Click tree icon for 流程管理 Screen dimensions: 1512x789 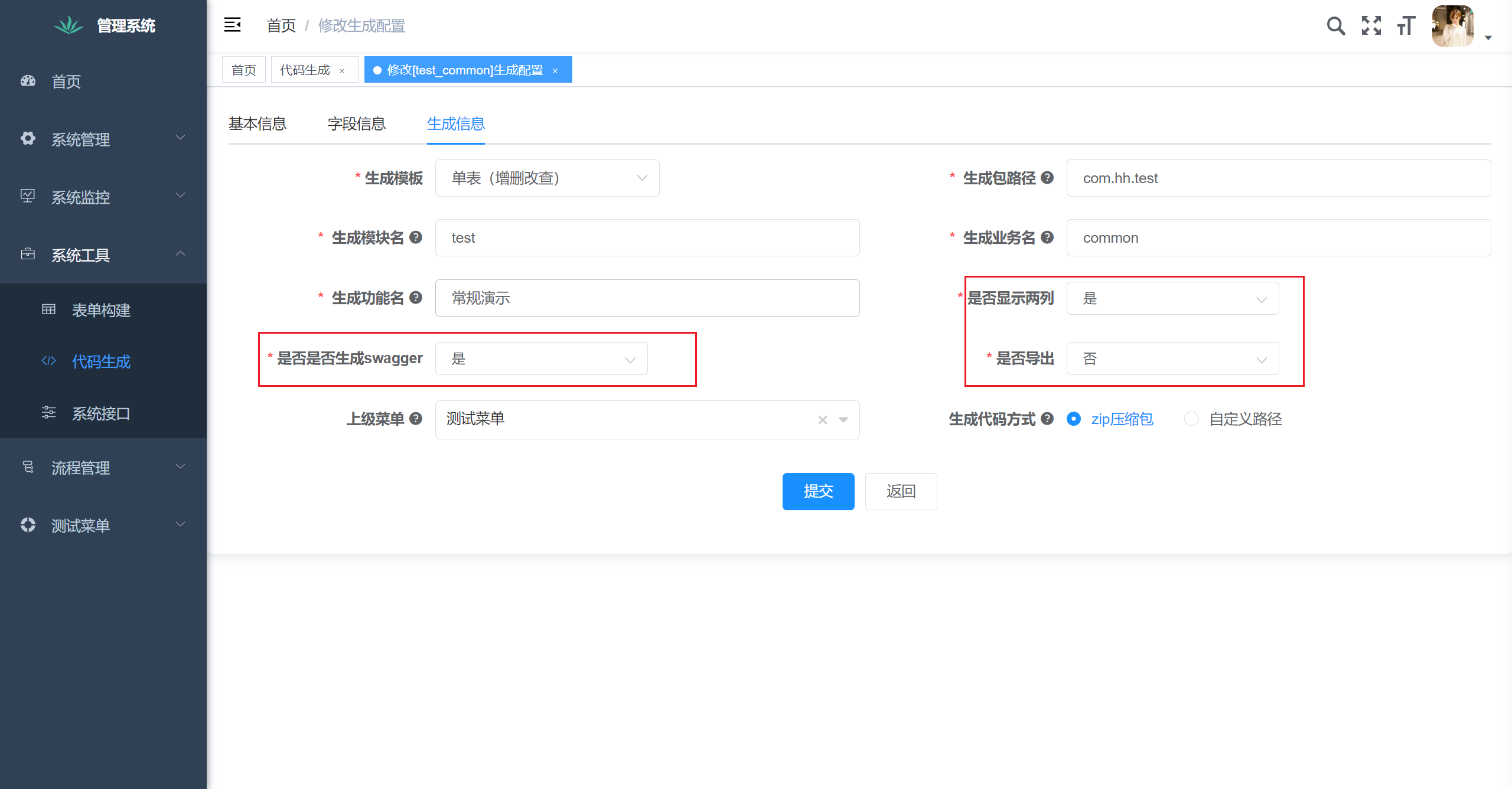coord(28,467)
